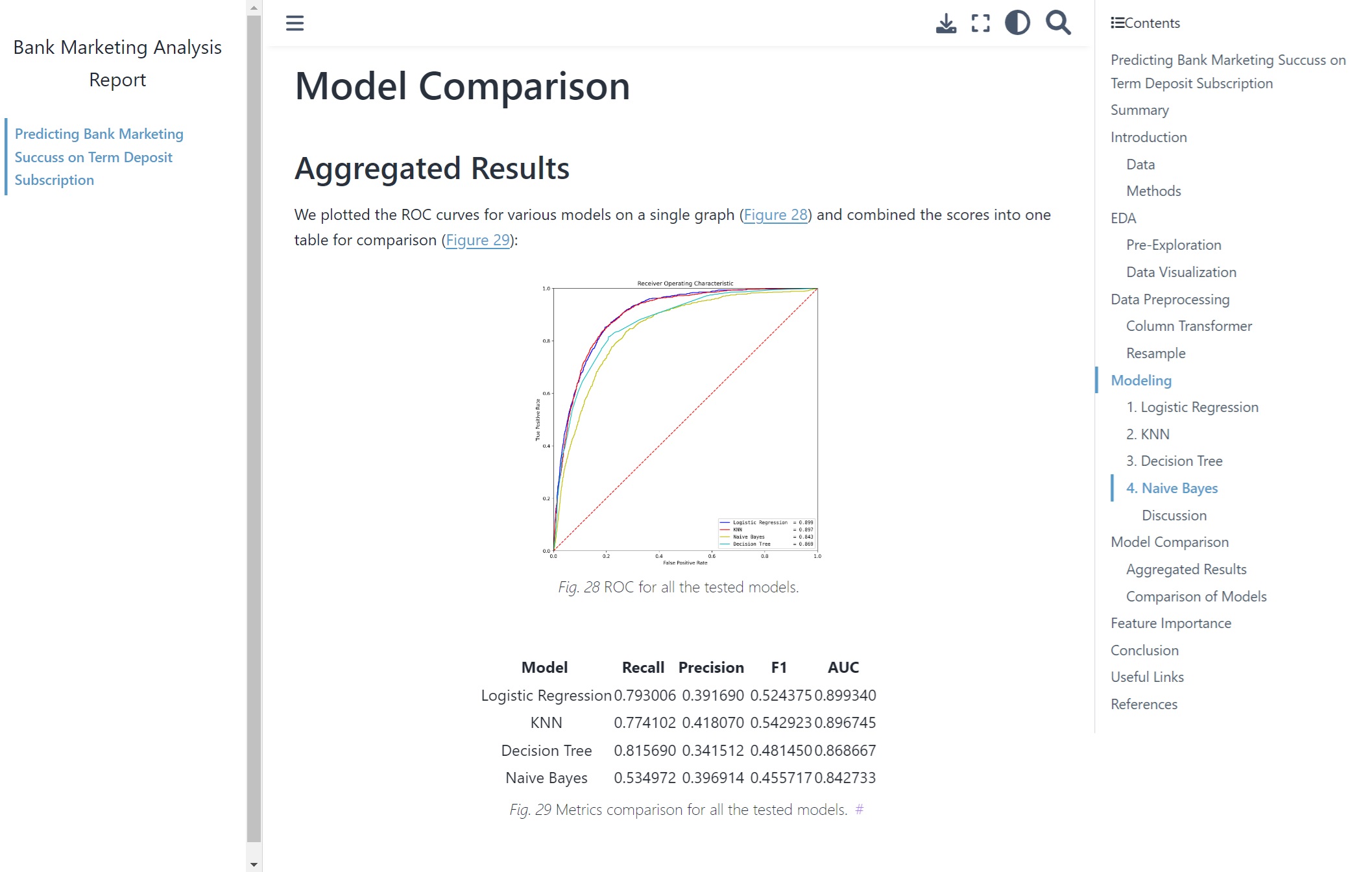
Task: Open the Figure 29 link
Action: point(477,240)
